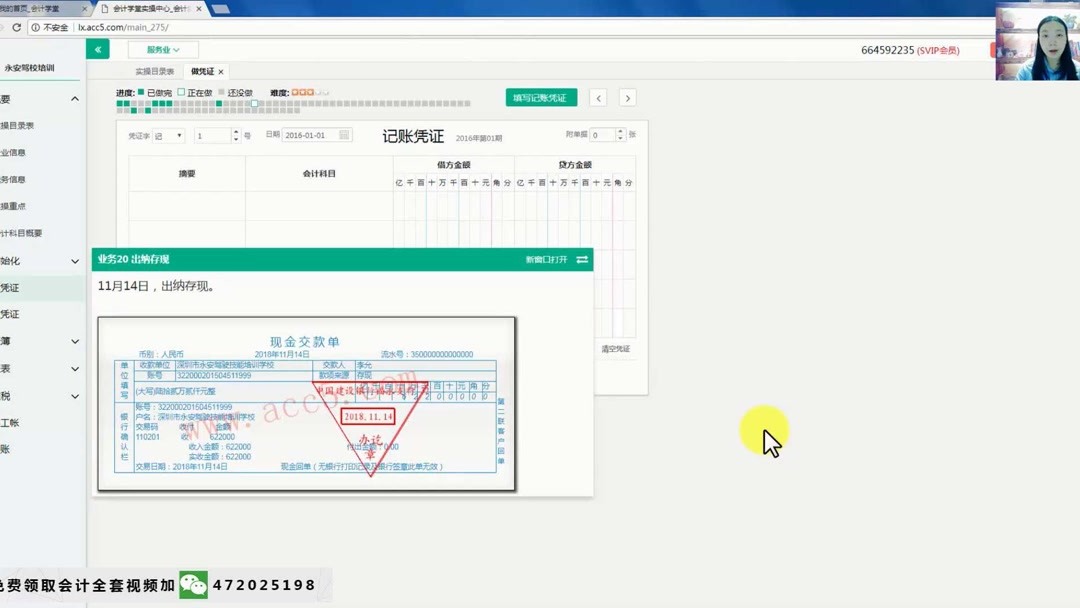Increase the voucher number with the stepper
The height and width of the screenshot is (608, 1080).
click(x=236, y=131)
